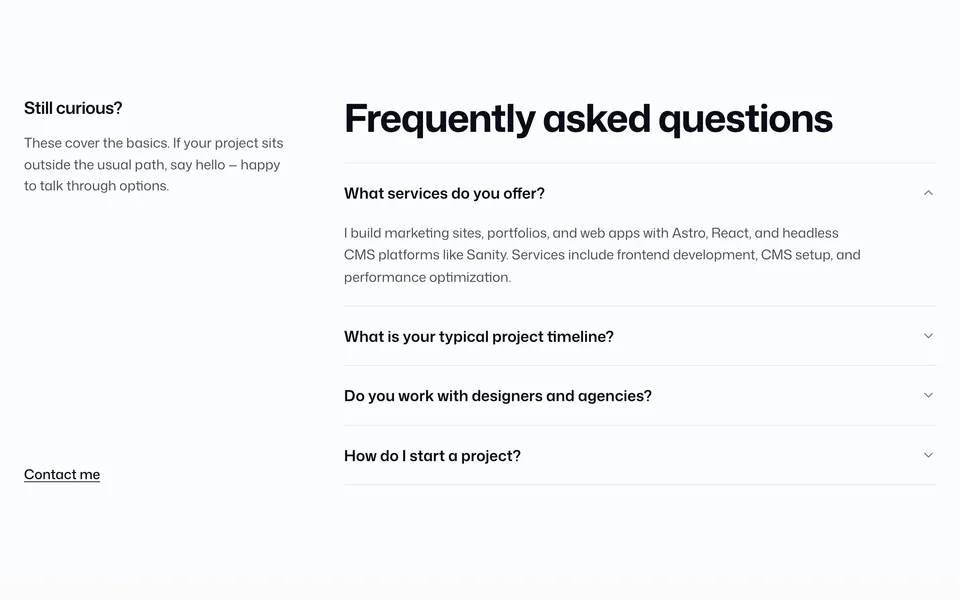Click "Astro, React" in the services answer
Image resolution: width=960 pixels, height=600 pixels.
point(711,233)
